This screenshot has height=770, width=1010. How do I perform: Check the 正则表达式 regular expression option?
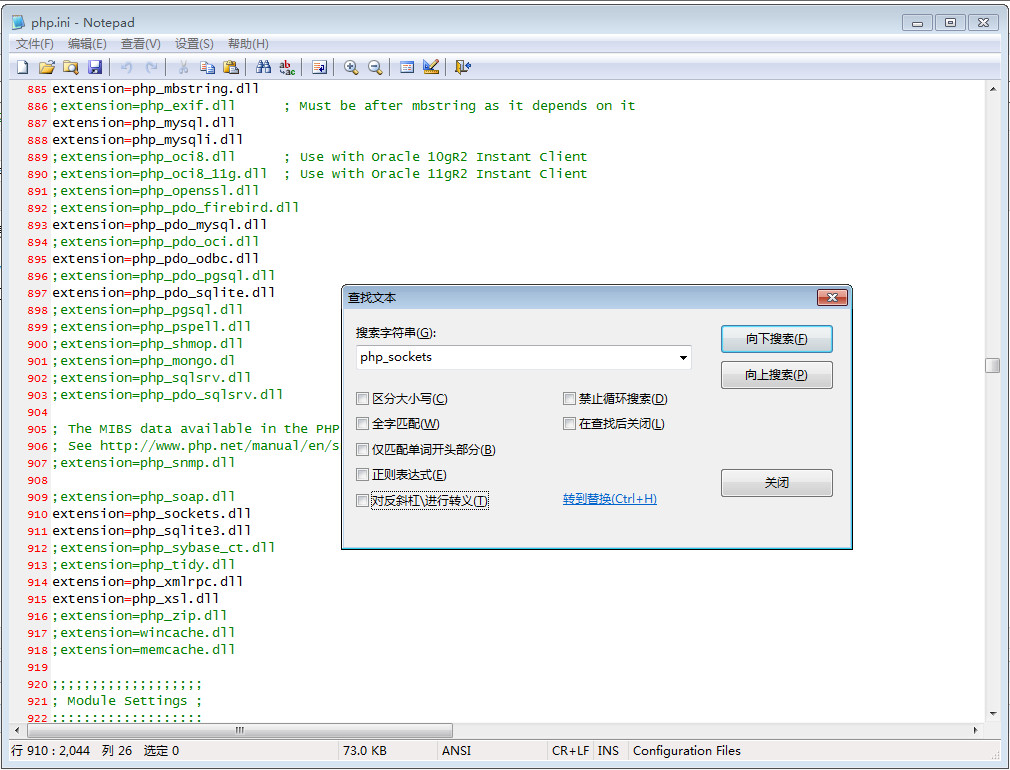[362, 474]
